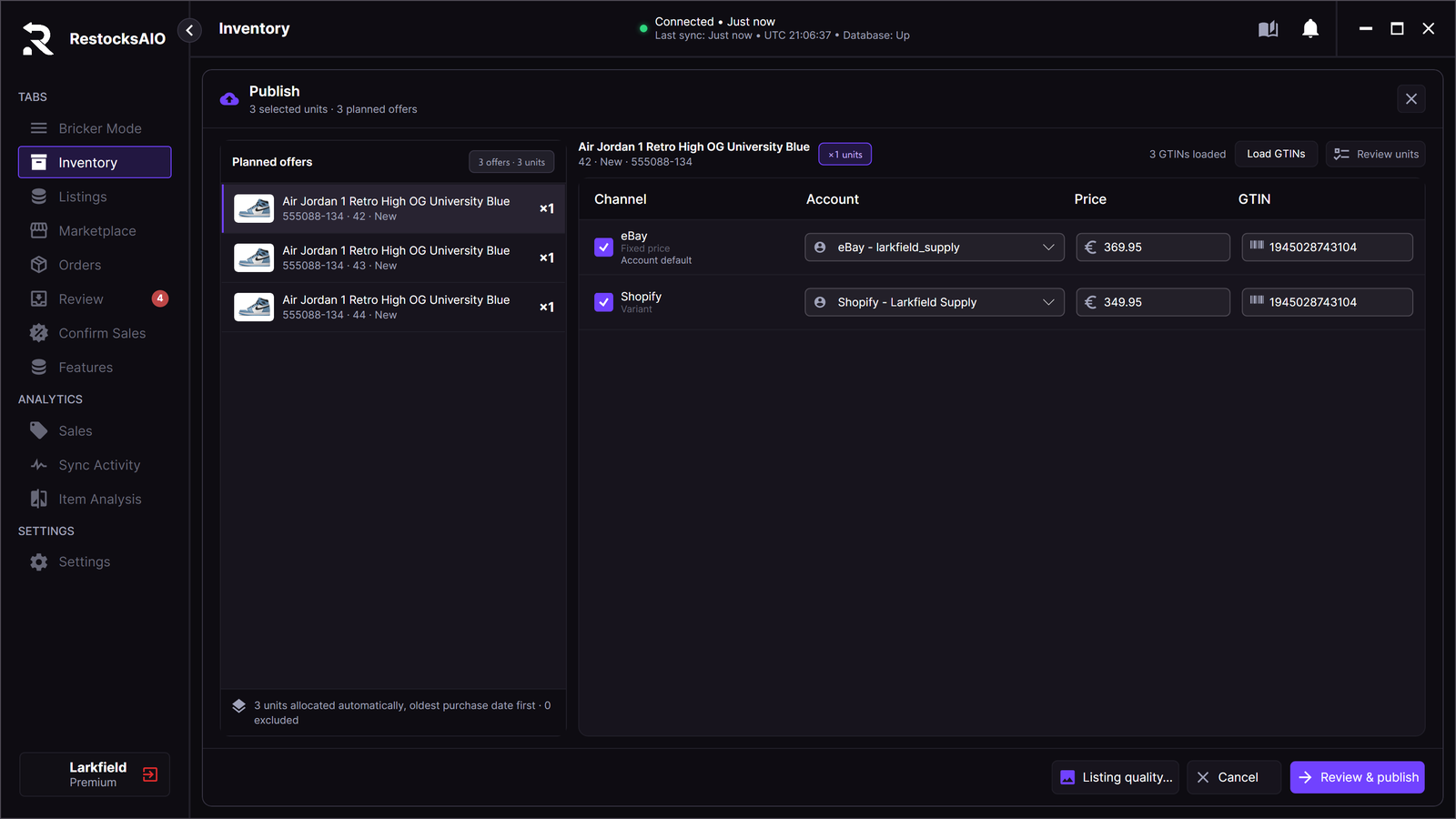Click the barcode icon in Shopify GTIN field
Viewport: 1456px width, 819px height.
coord(1257,300)
